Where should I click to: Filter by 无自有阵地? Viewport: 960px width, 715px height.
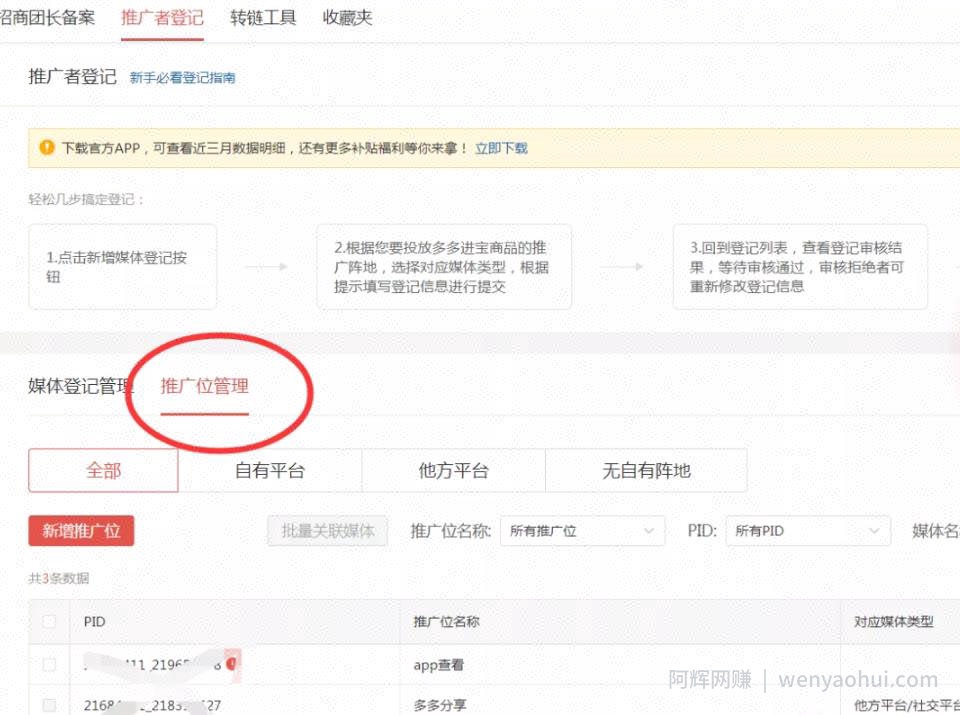click(646, 470)
